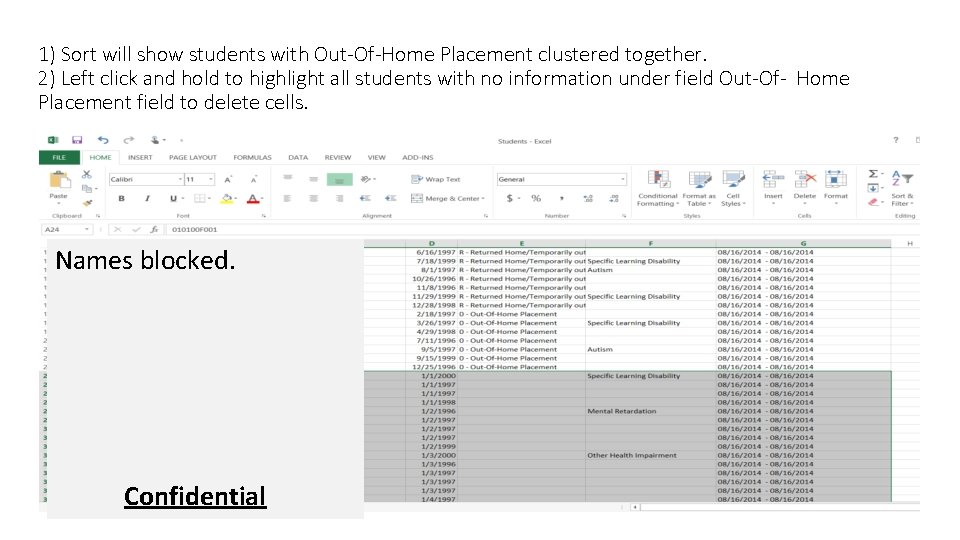The height and width of the screenshot is (540, 960).
Task: Open the Fill down menu
Action: pos(874,188)
